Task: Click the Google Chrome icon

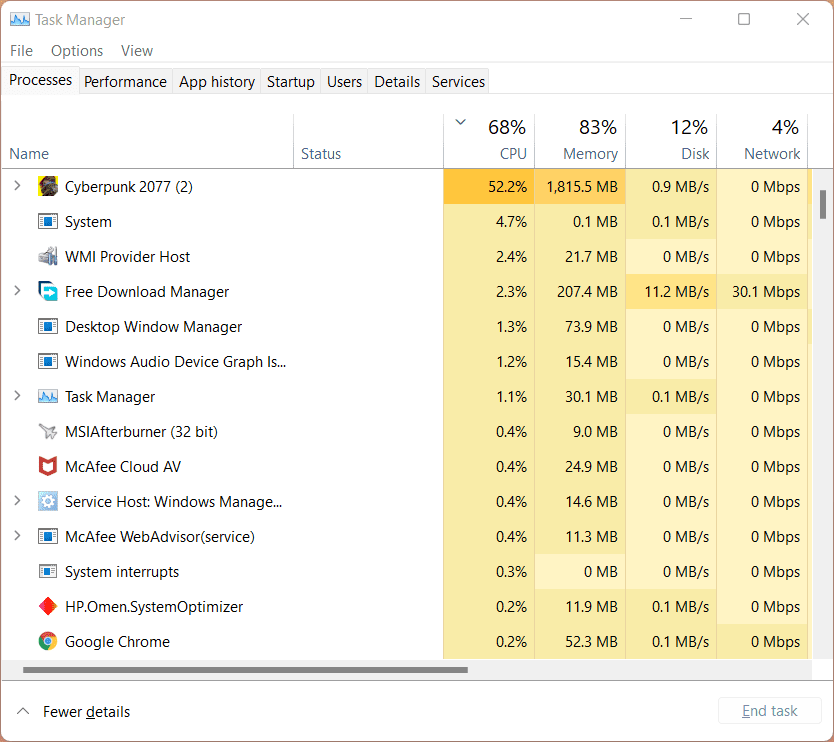Action: click(48, 641)
